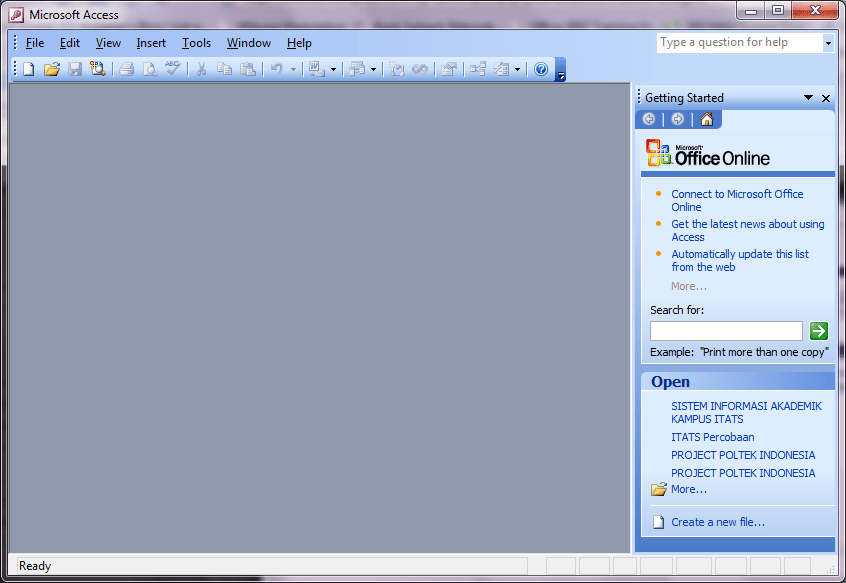Click the Office Online logo
This screenshot has width=846, height=583.
click(708, 153)
